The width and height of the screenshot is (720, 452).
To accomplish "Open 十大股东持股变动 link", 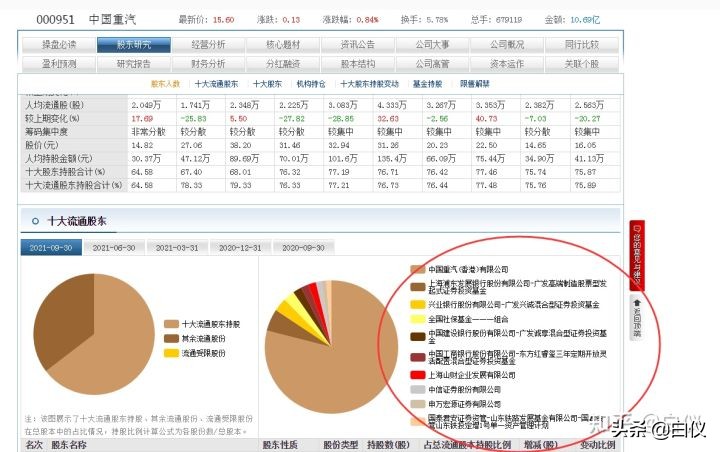I will click(x=370, y=84).
